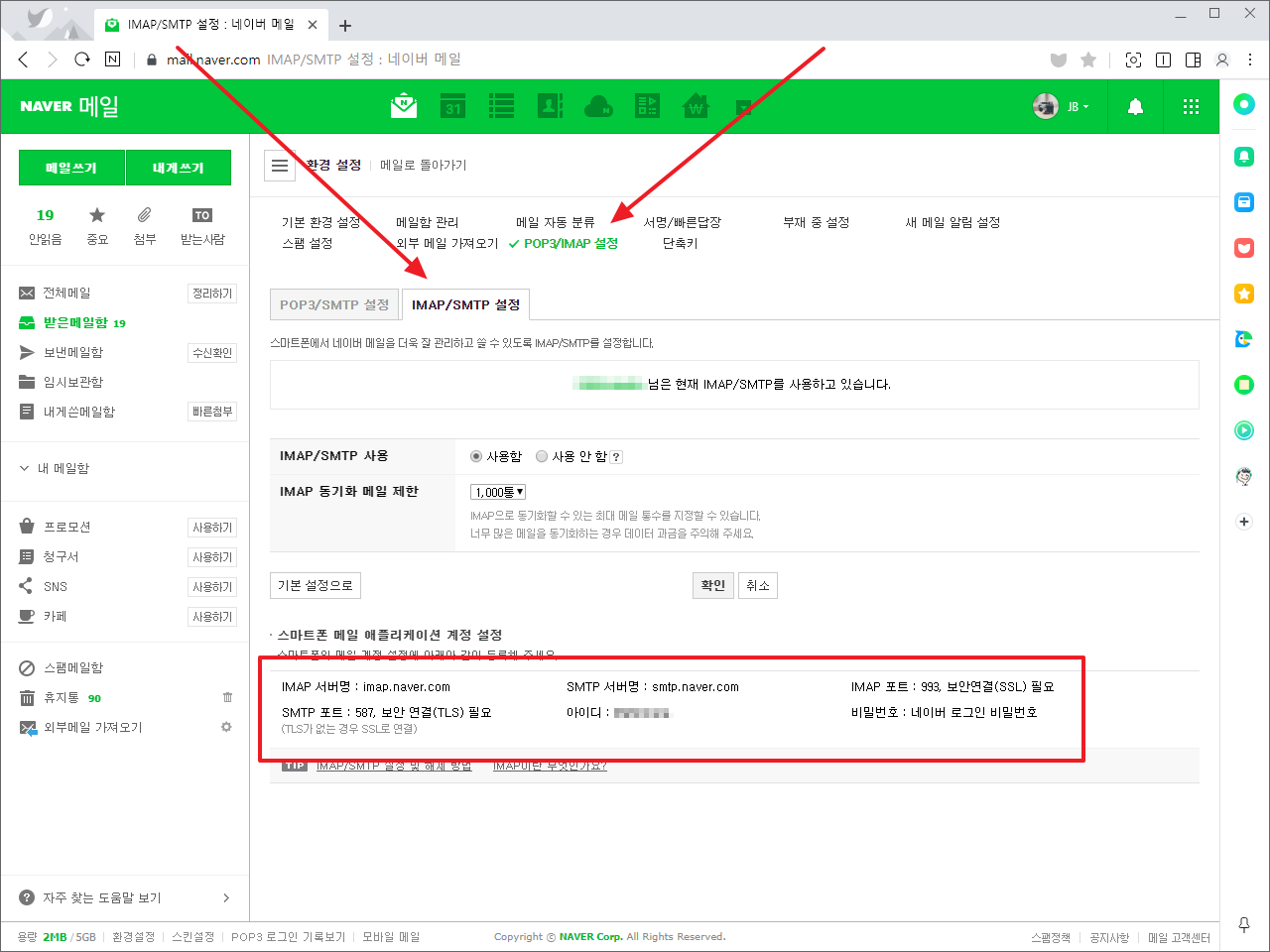Toggle the hamburger menu beside 환경 설정
The width and height of the screenshot is (1270, 952).
280,166
